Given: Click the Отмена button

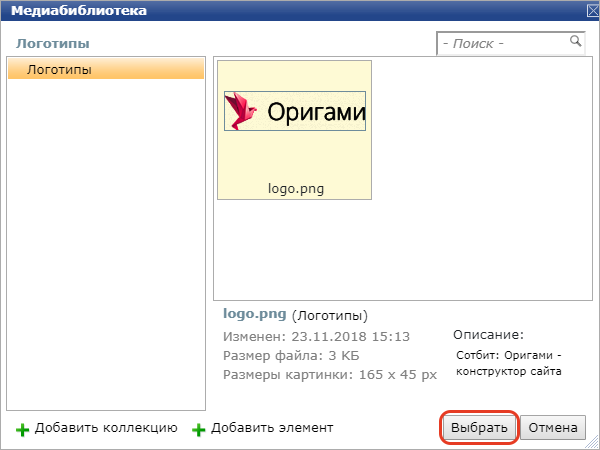Looking at the screenshot, I should (x=553, y=428).
